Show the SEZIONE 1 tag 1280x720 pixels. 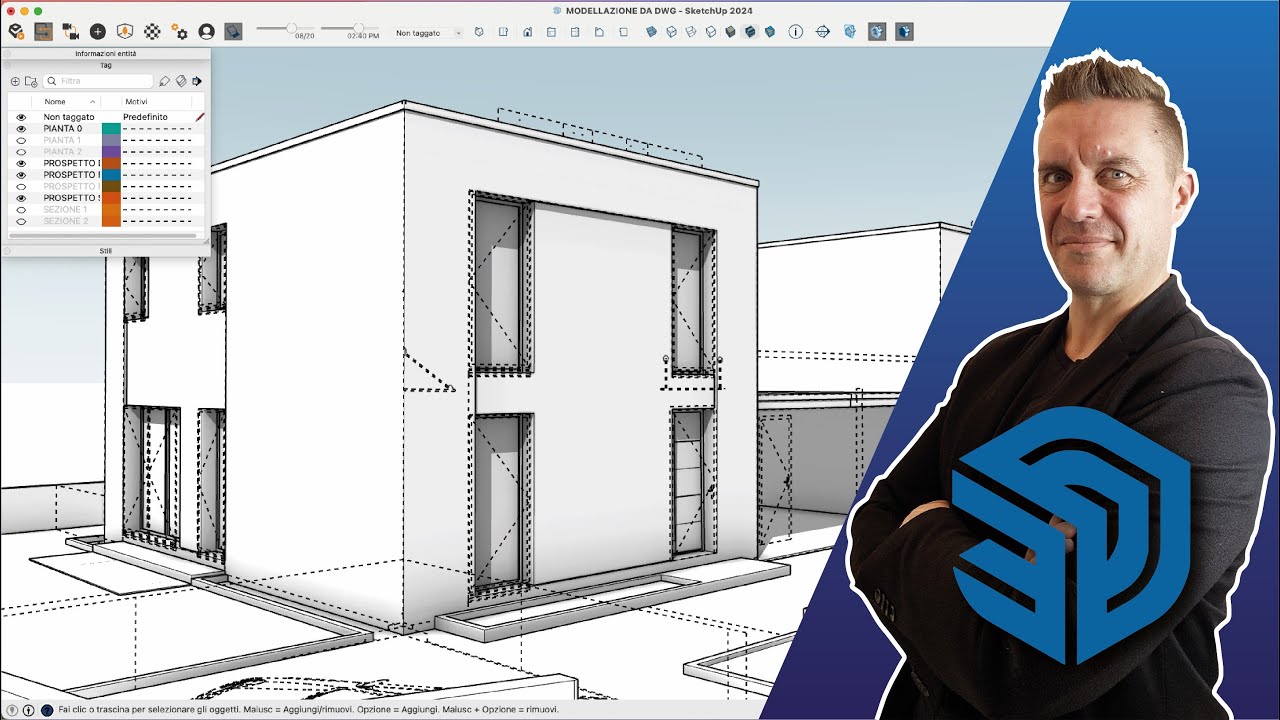click(21, 210)
